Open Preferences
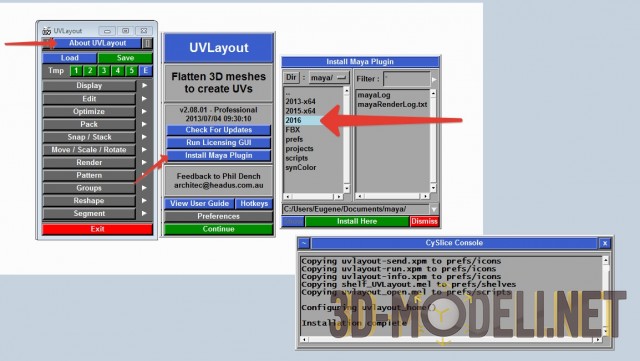The image size is (640, 361). click(x=219, y=216)
